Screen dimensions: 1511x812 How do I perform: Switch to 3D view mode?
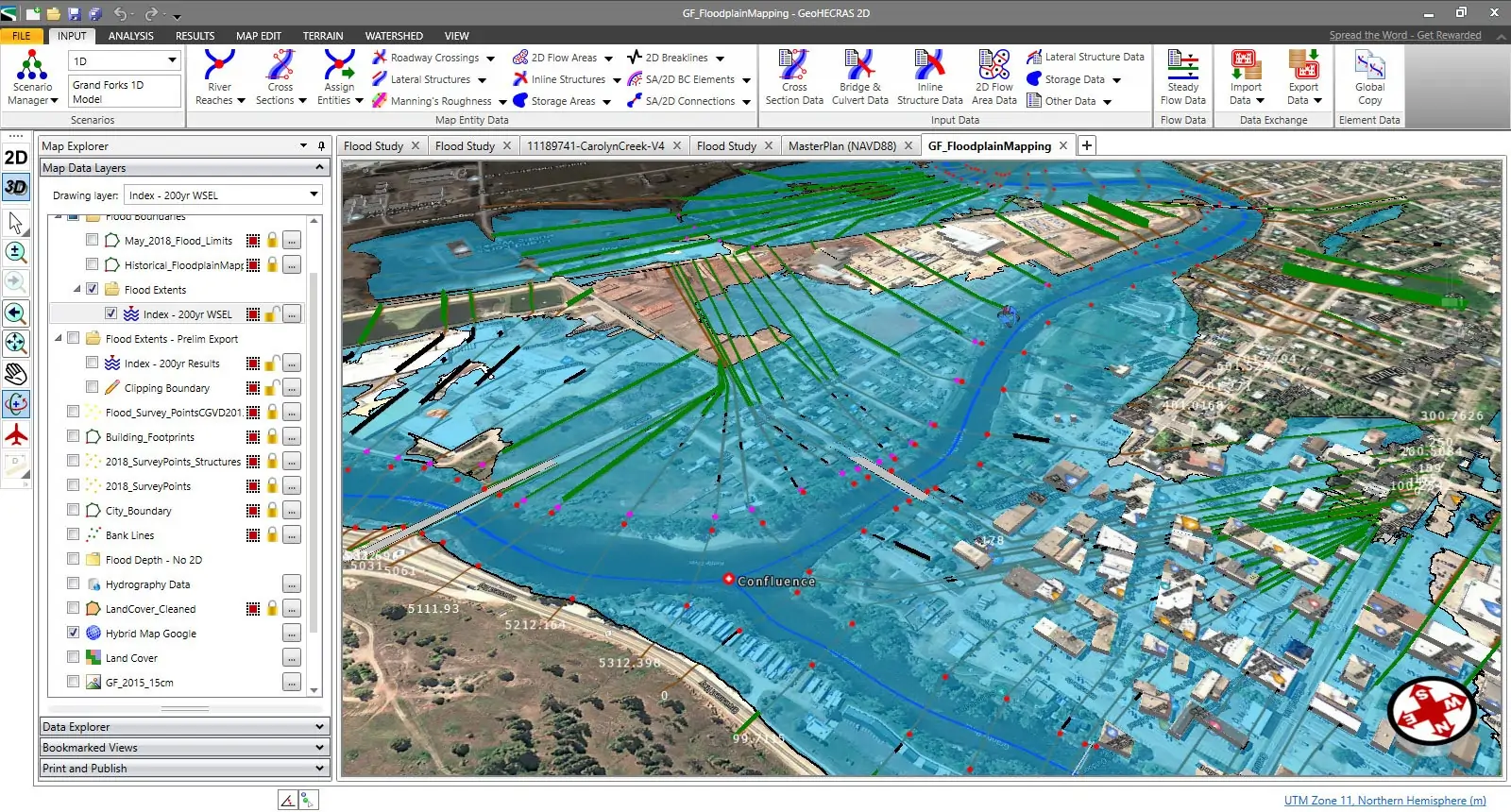[x=16, y=187]
